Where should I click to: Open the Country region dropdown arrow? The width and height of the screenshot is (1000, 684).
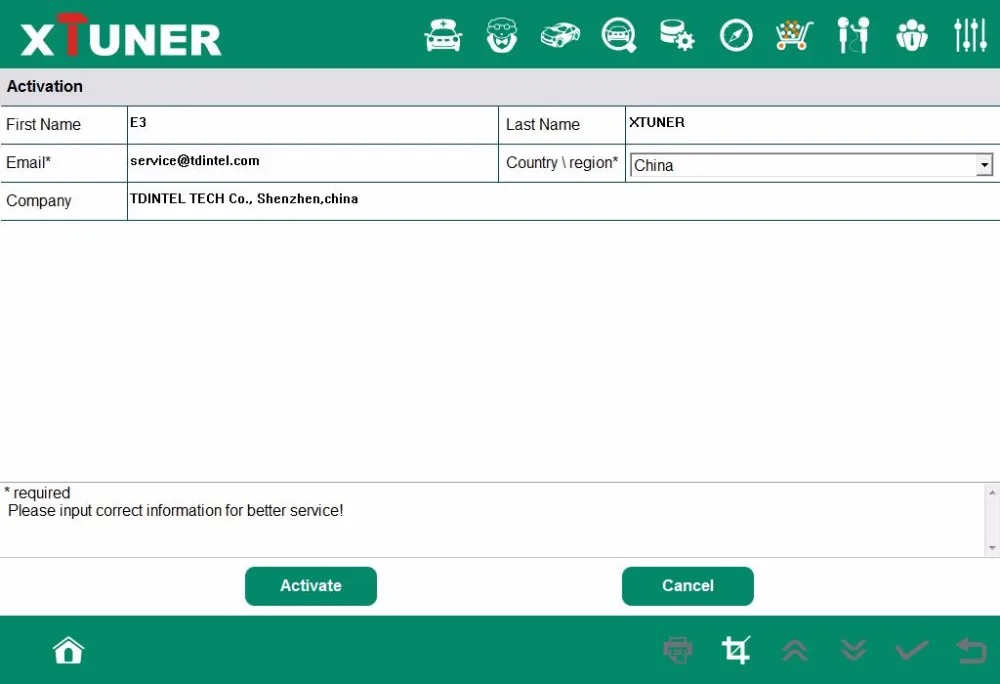984,165
